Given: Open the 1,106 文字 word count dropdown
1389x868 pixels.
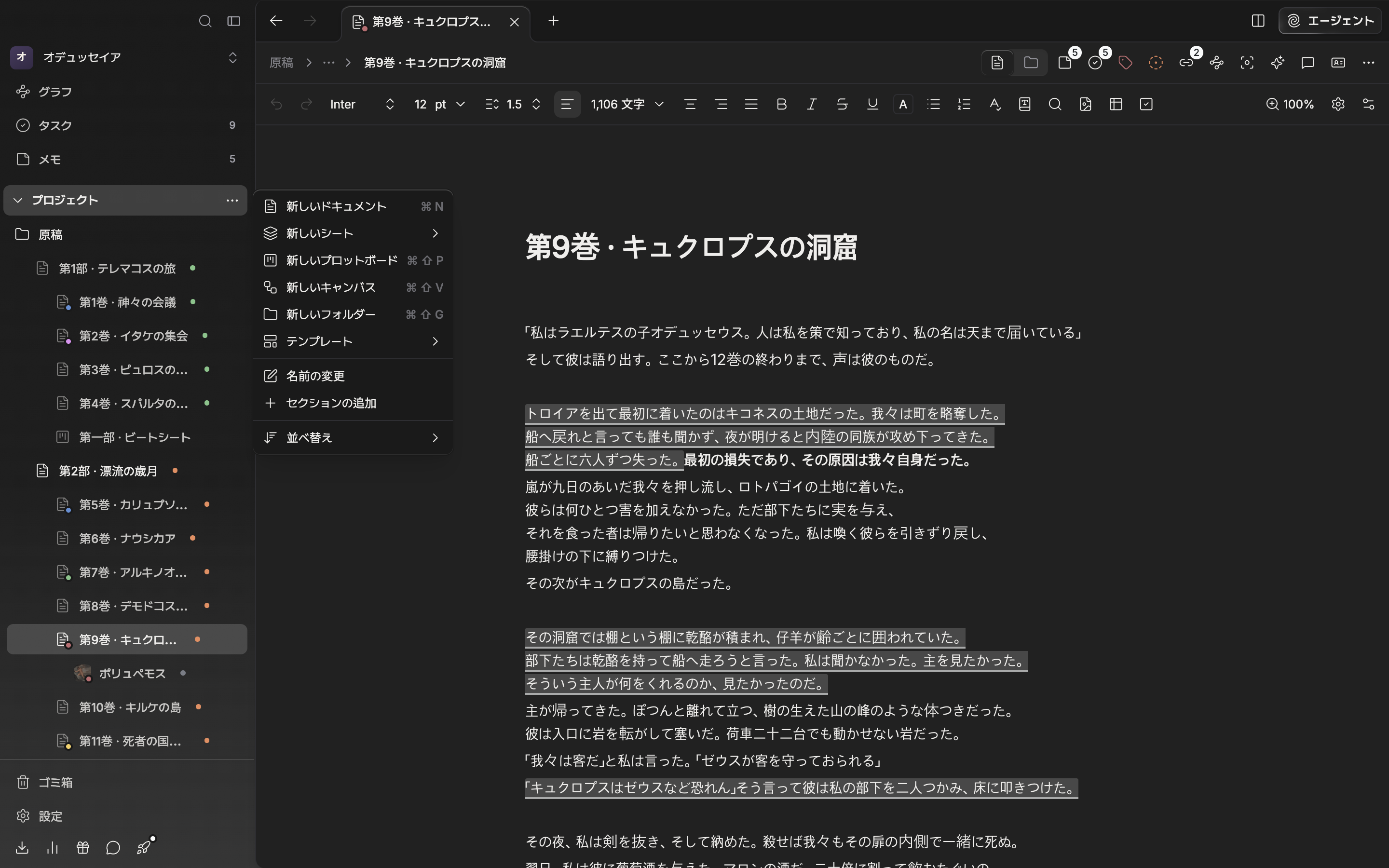Looking at the screenshot, I should (627, 104).
